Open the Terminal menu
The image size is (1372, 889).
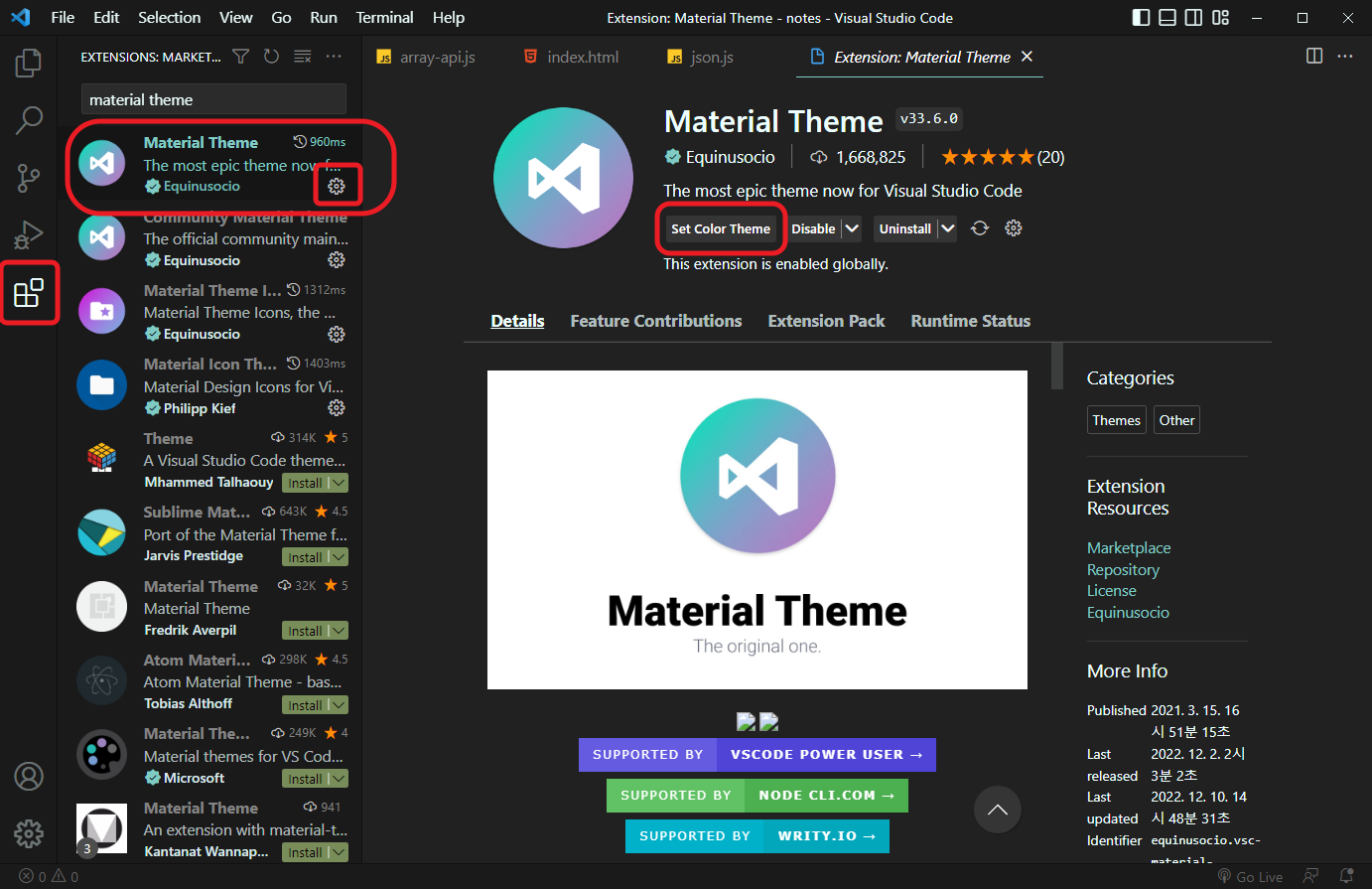point(385,18)
